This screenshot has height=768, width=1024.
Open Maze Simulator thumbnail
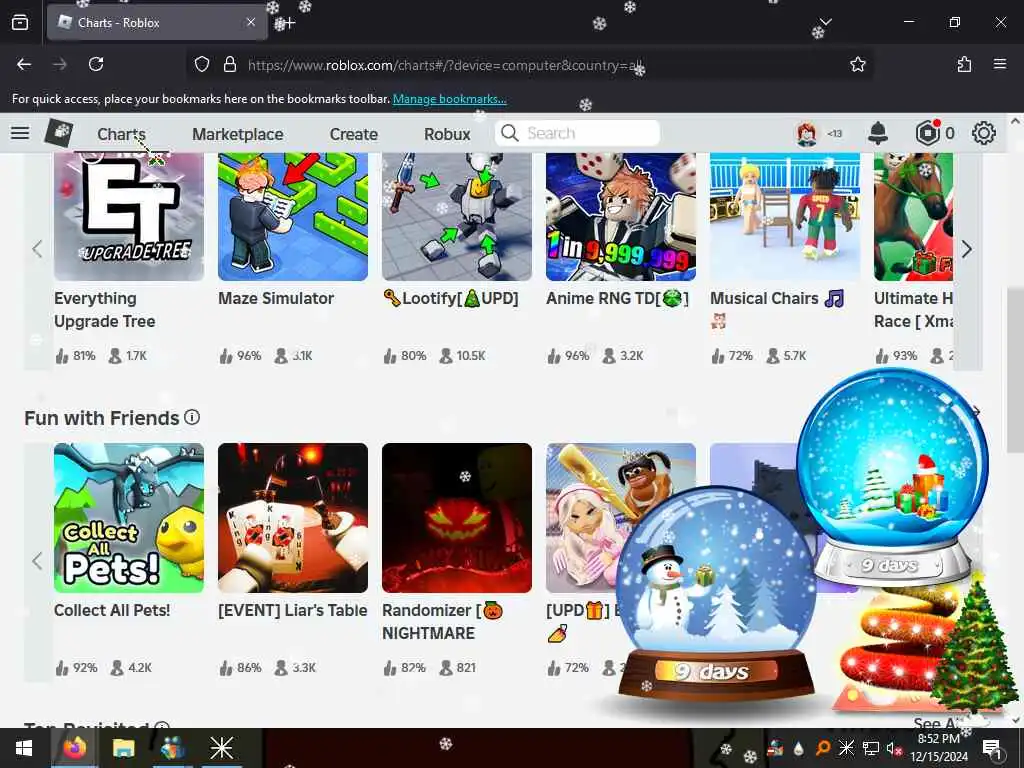point(293,217)
